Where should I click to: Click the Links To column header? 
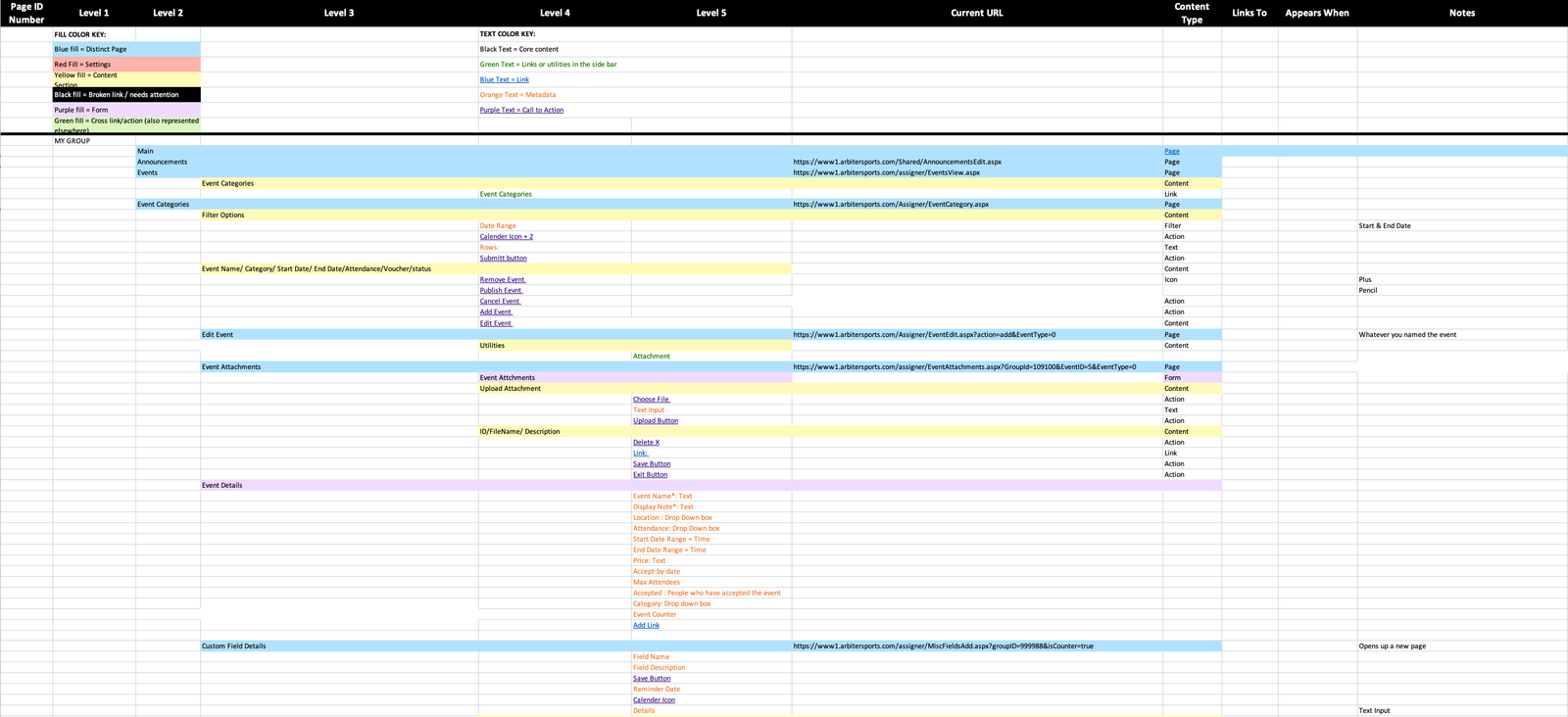1249,13
